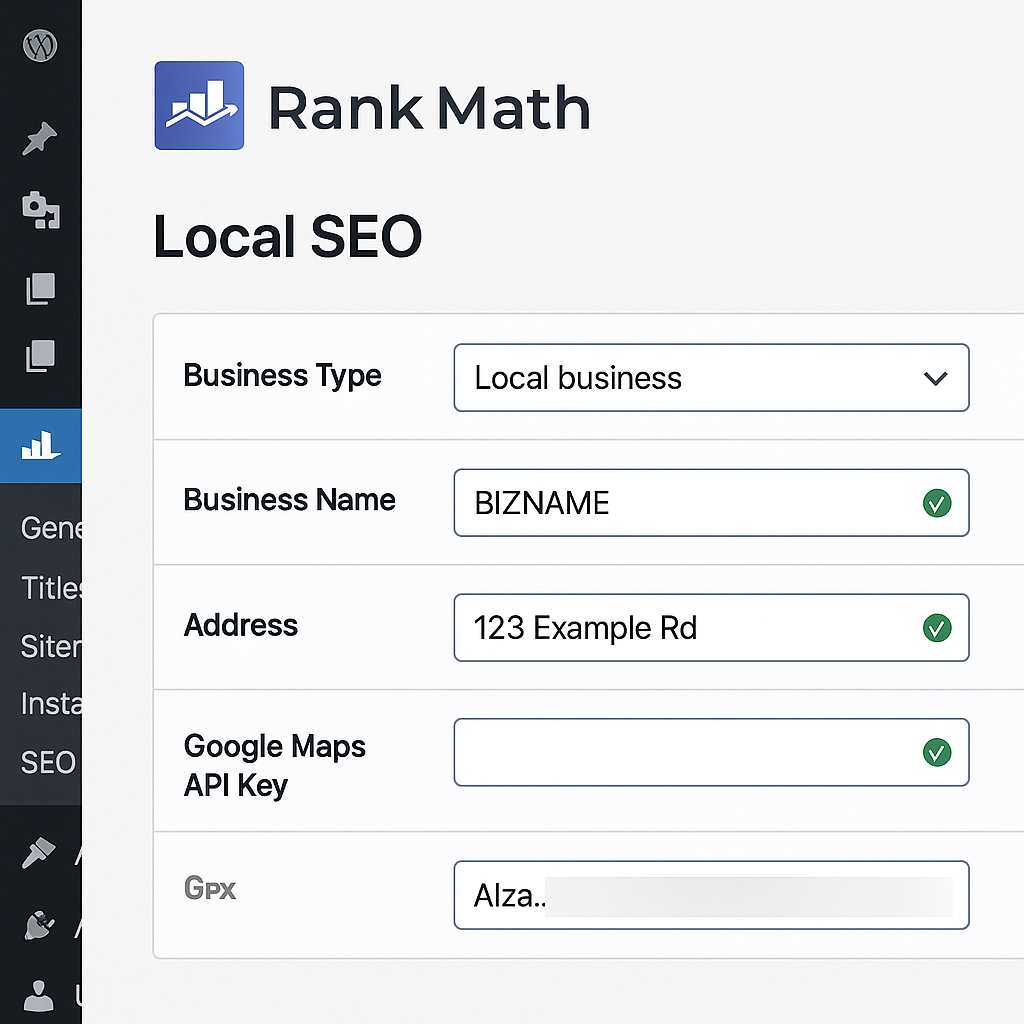Toggle the Address field validation check

[x=936, y=628]
